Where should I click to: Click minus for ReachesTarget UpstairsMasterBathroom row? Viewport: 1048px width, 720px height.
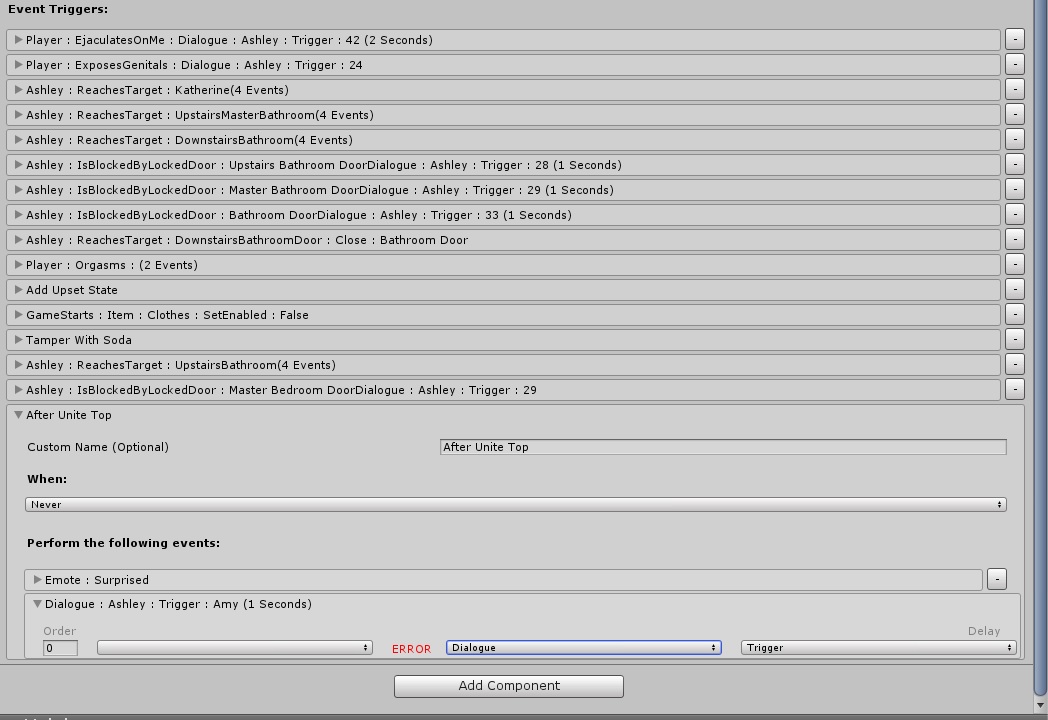coord(1014,115)
